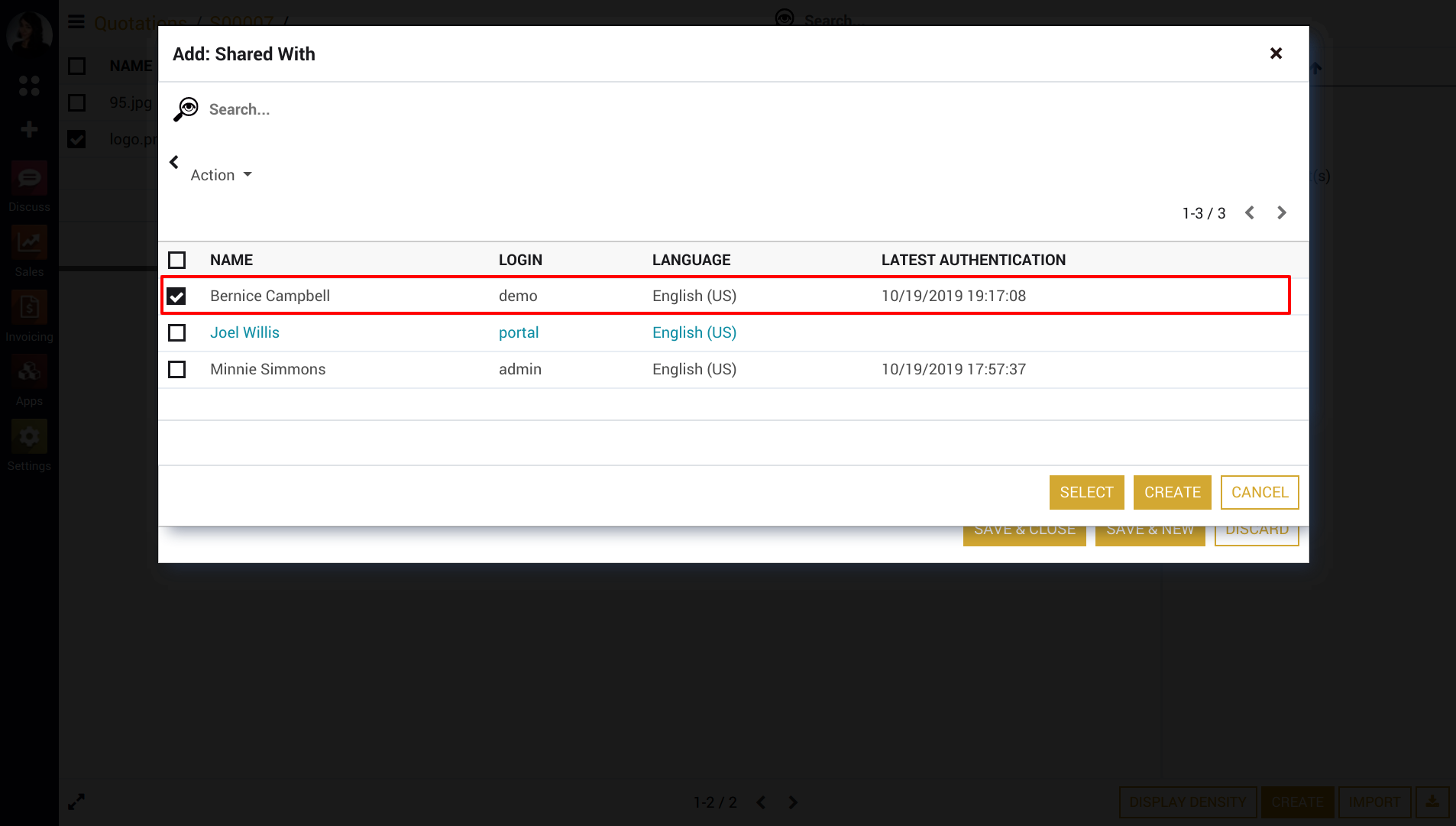Click the back chevron above Action

tap(174, 162)
